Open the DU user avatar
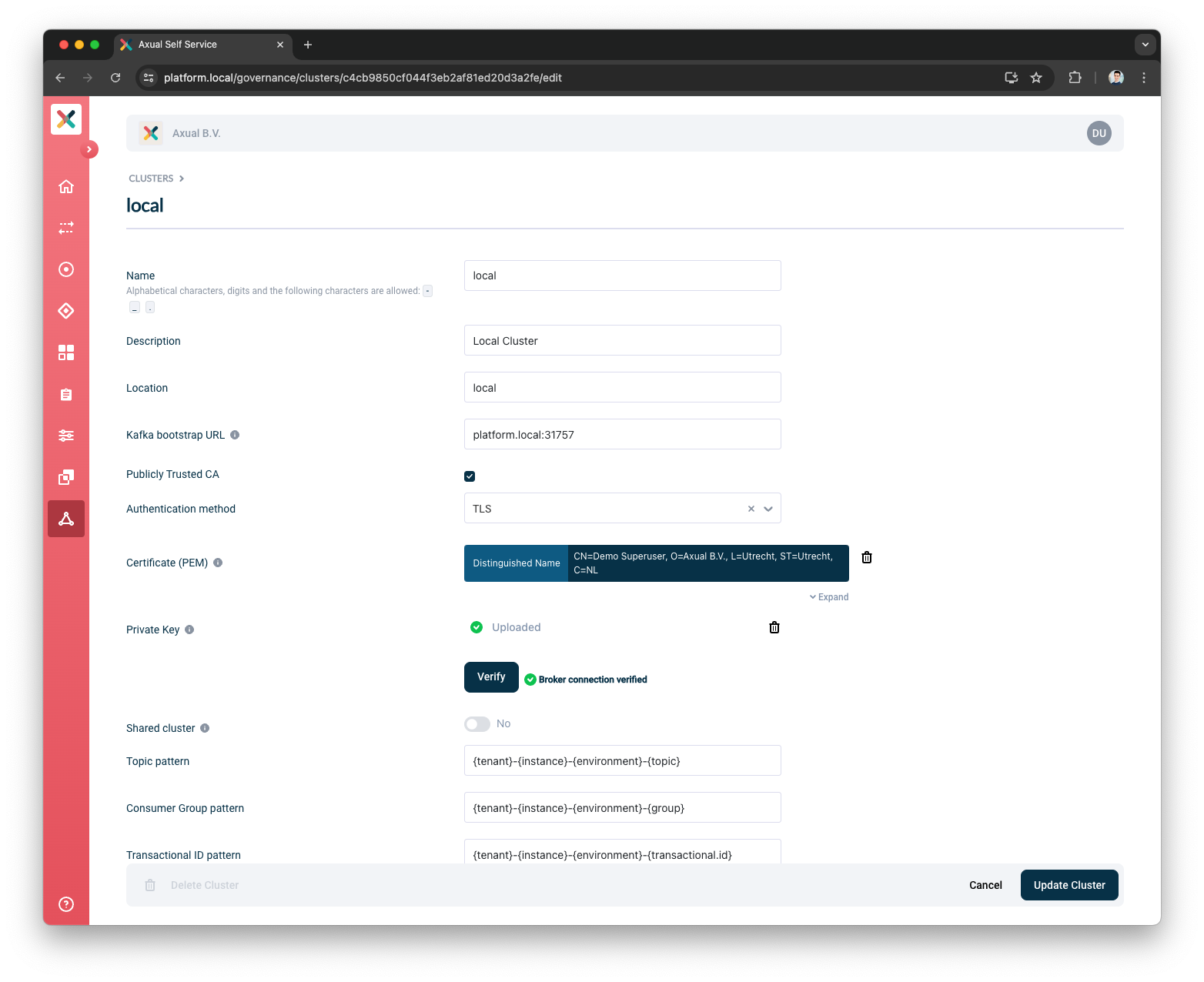 [x=1099, y=133]
